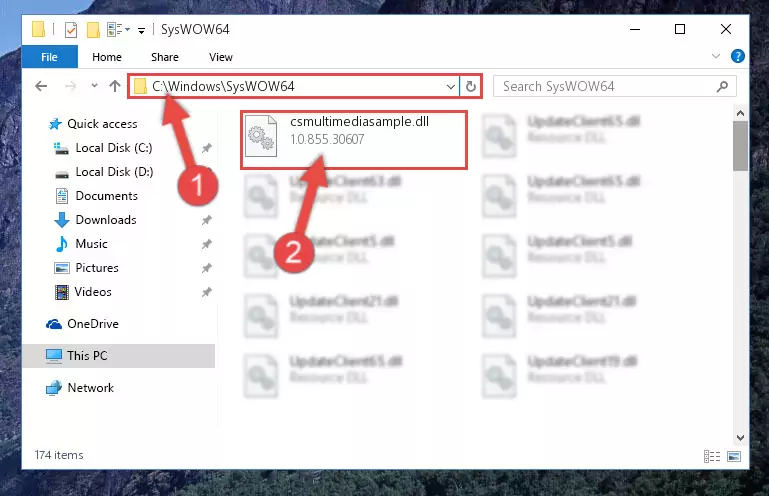This screenshot has width=769, height=496.
Task: Open the Customize Quick Access Toolbar dropdown arrow
Action: (141, 31)
